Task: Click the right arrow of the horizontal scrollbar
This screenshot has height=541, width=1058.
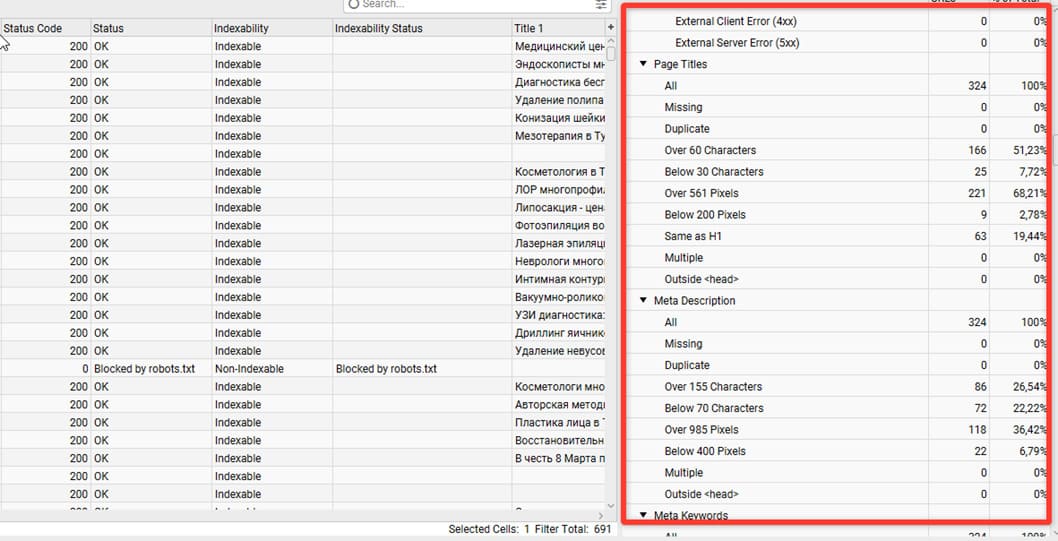Action: [601, 515]
